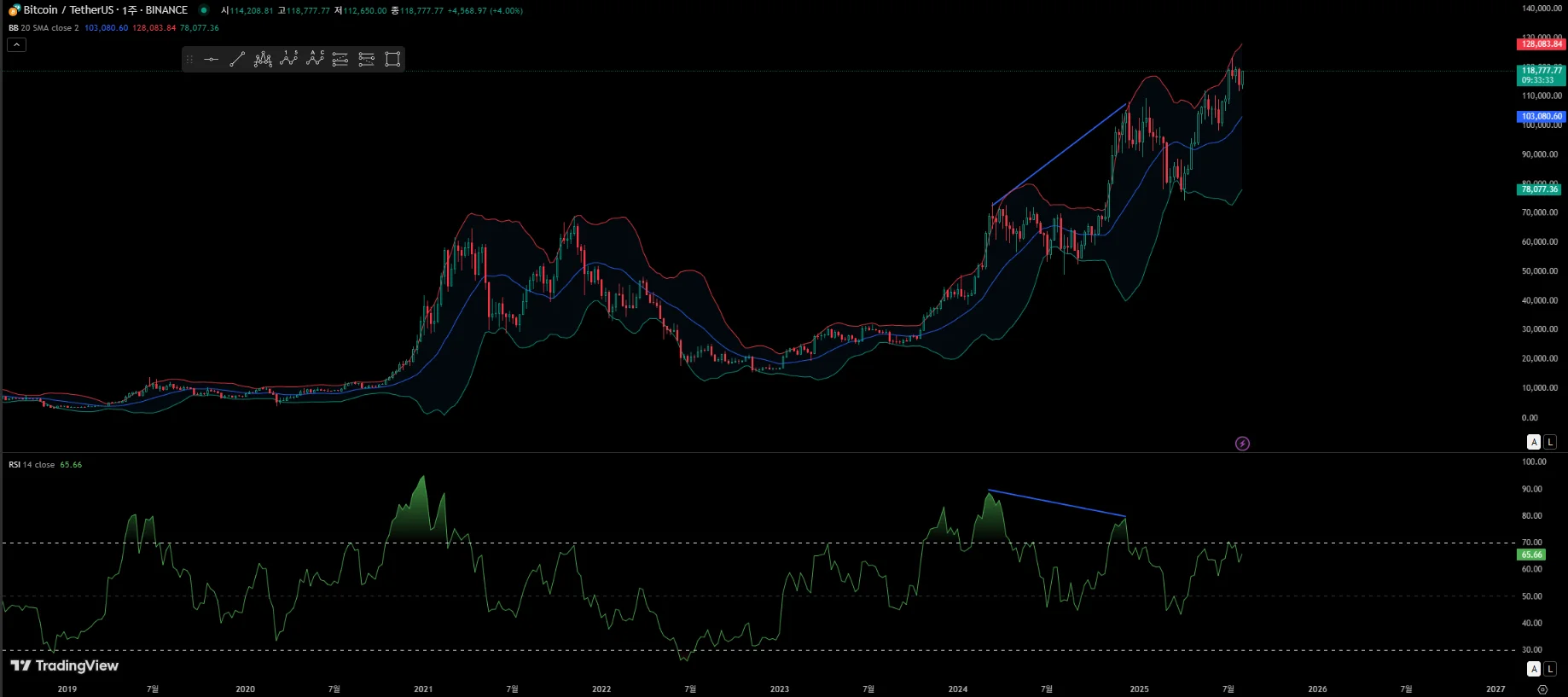The width and height of the screenshot is (1568, 697).
Task: Select the blue trend line on the price chart
Action: 1060,154
